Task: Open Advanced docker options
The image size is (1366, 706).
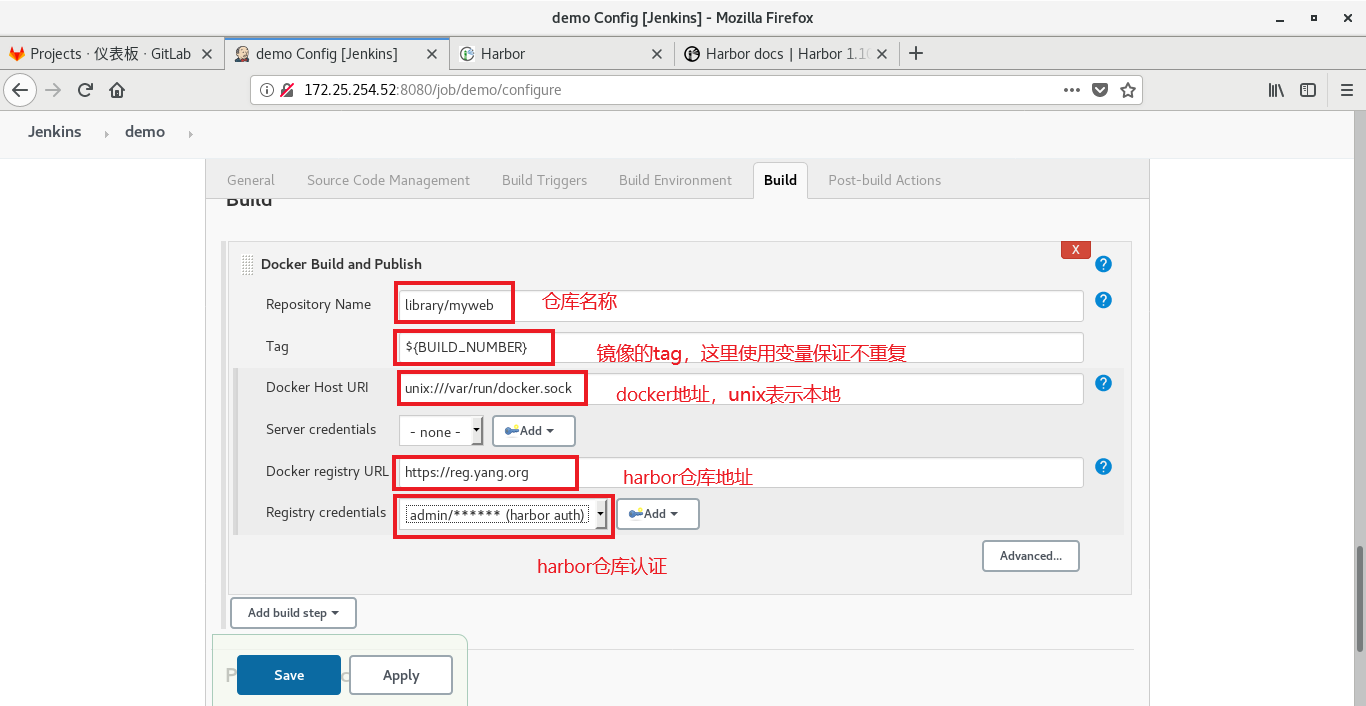Action: [1031, 556]
